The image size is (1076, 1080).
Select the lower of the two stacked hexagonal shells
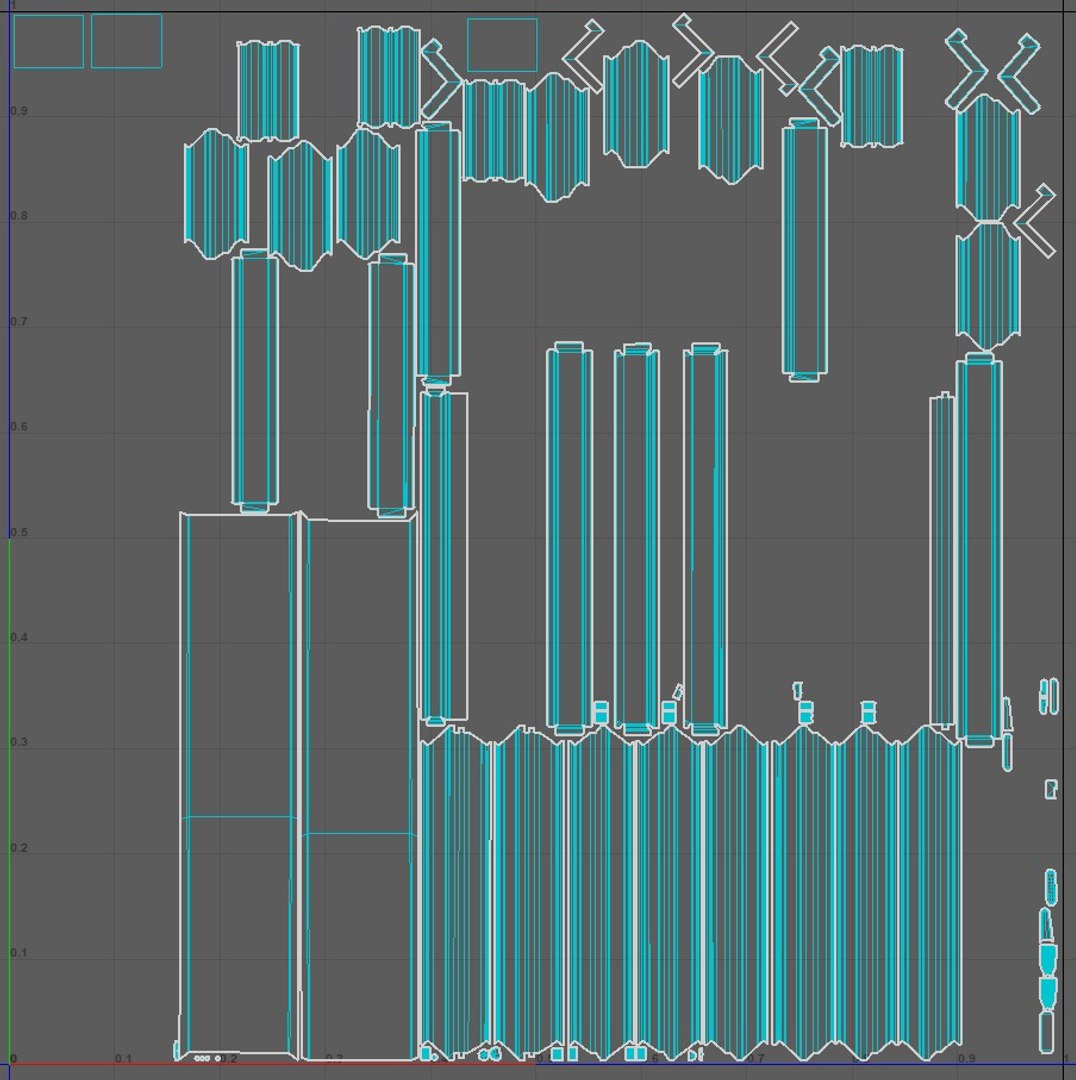click(x=988, y=286)
